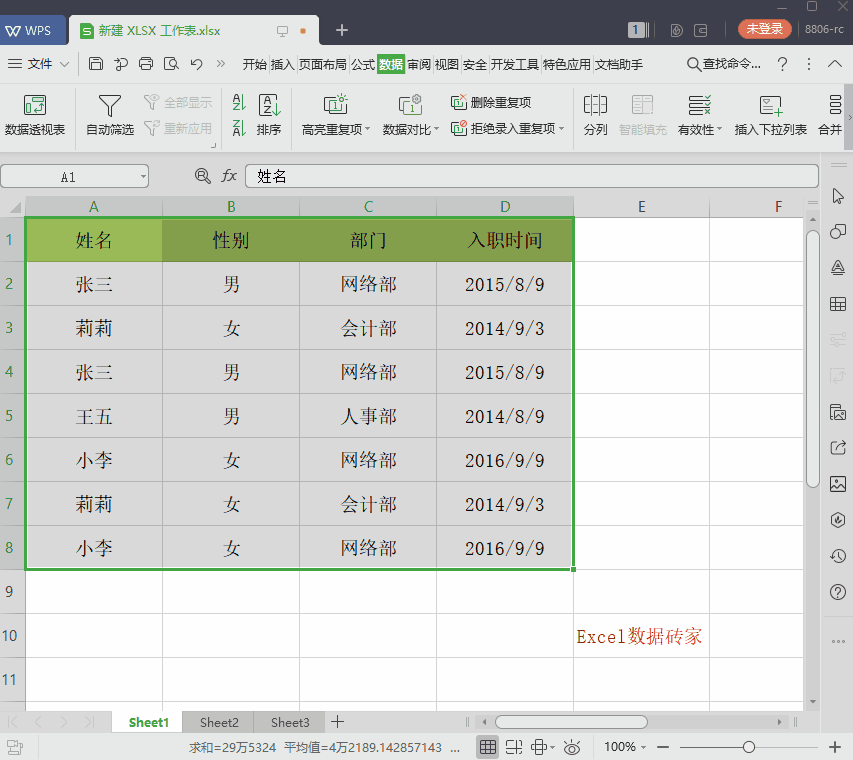Click the sidebar shapes icon
This screenshot has height=760, width=853.
tap(838, 232)
